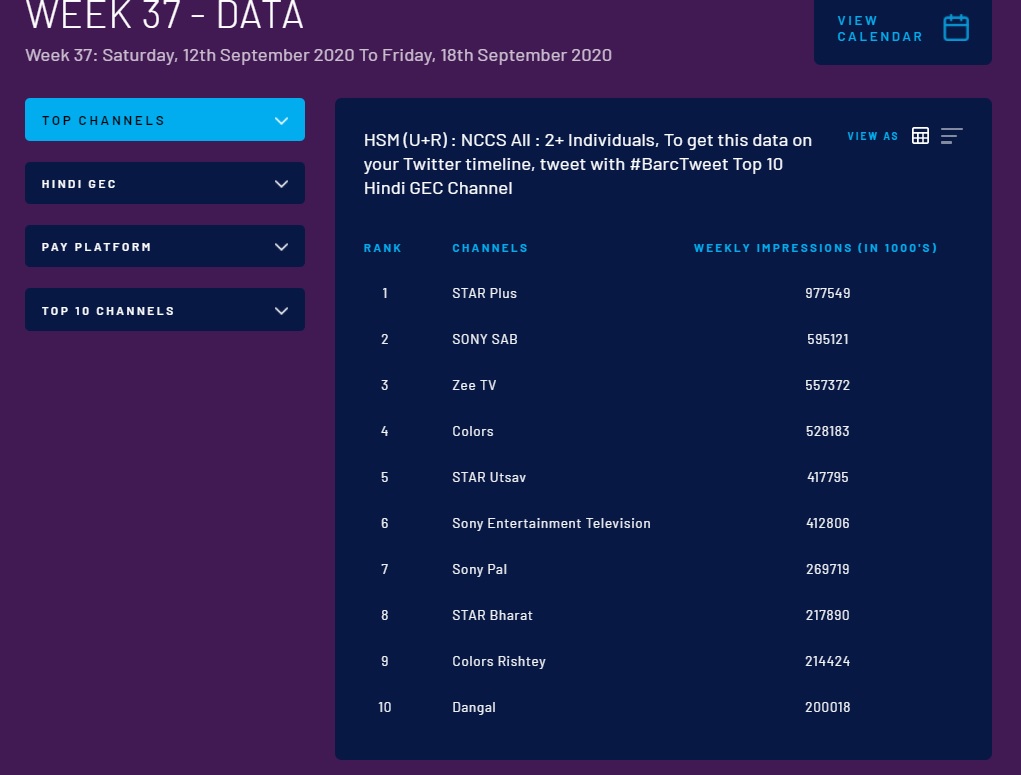Screen dimensions: 1021x775
Task: Click Sony Entertainment Television channel name
Action: pyautogui.click(x=551, y=523)
